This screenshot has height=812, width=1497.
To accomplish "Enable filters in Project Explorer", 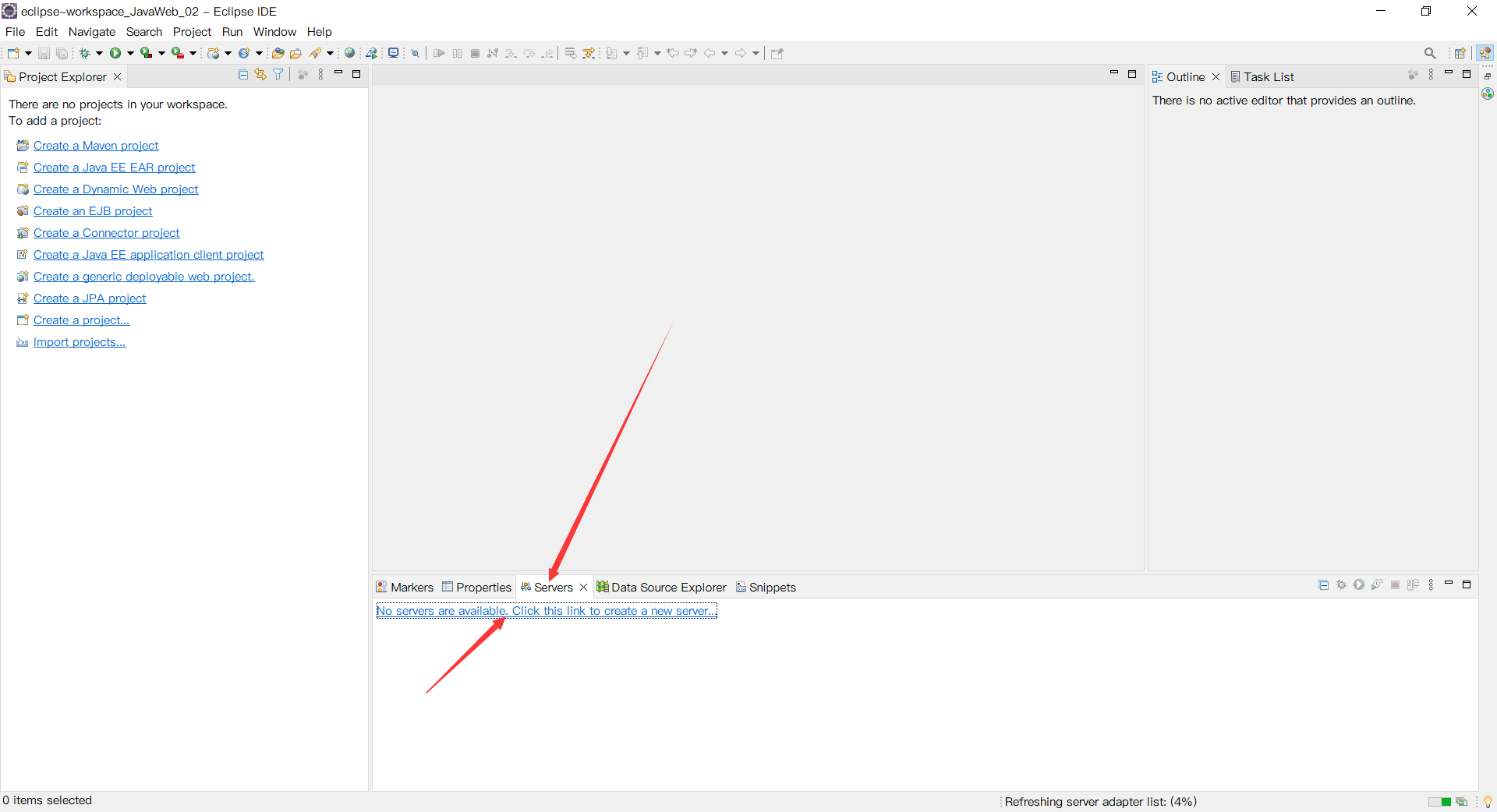I will pyautogui.click(x=278, y=74).
